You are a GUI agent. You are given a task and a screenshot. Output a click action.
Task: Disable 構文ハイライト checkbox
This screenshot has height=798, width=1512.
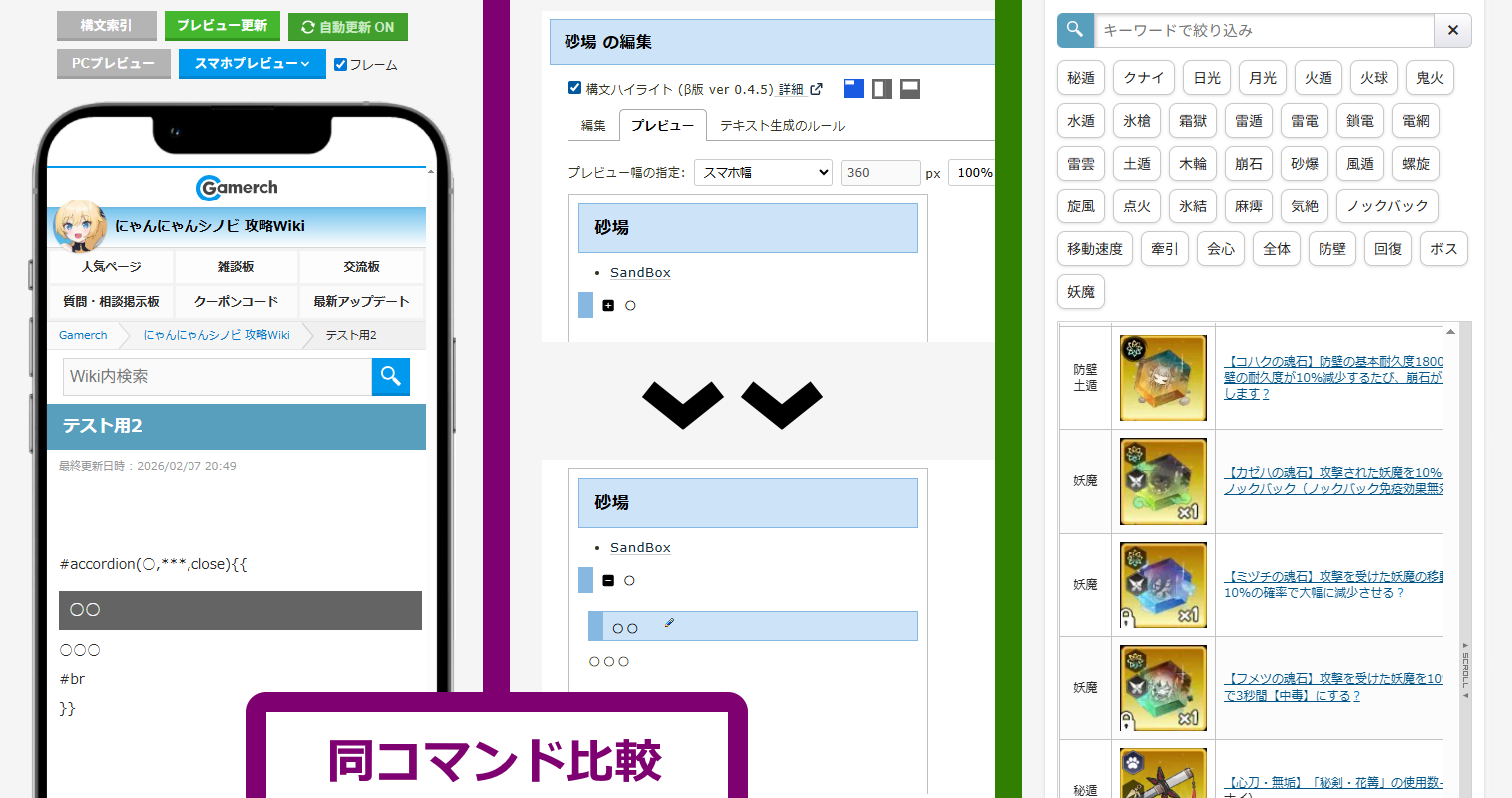(574, 88)
